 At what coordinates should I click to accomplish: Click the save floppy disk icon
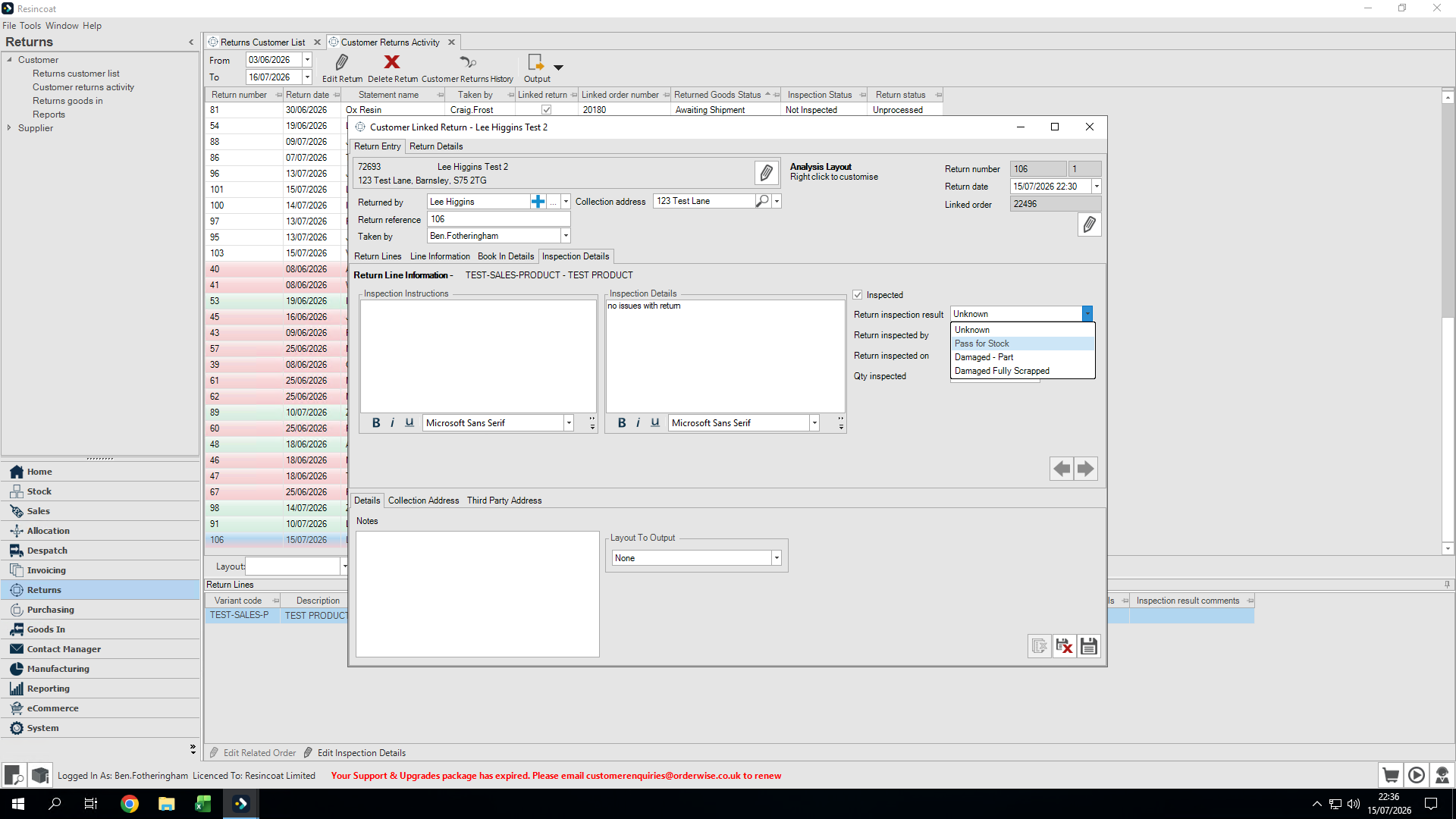coord(1089,646)
